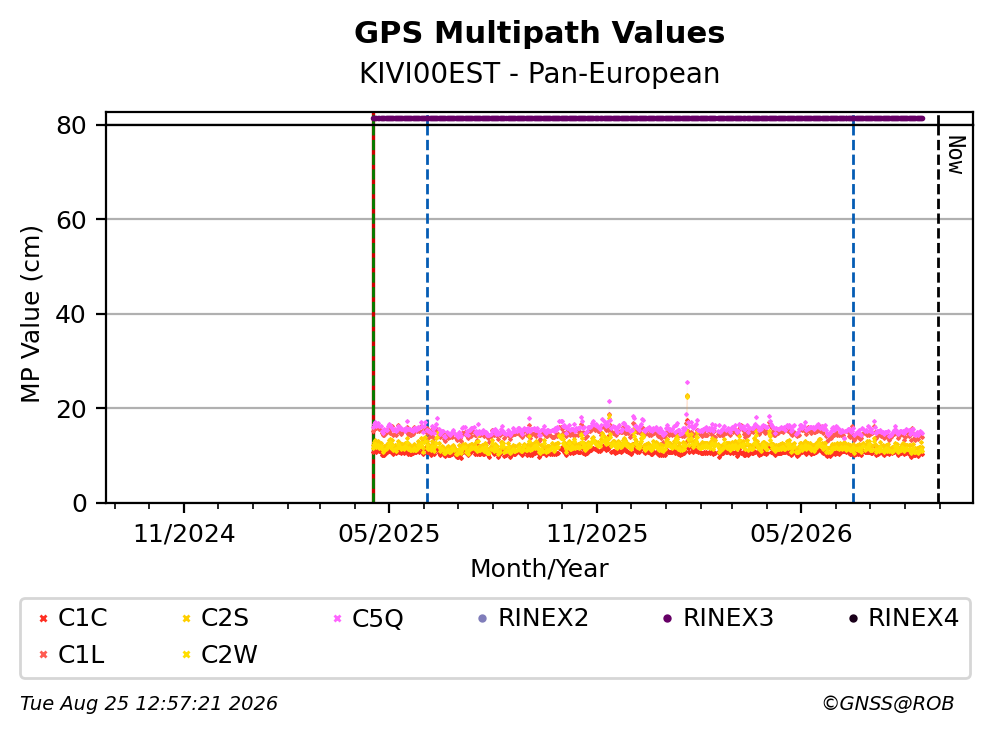Click the 05/2025 x-axis tick label

coord(389,534)
